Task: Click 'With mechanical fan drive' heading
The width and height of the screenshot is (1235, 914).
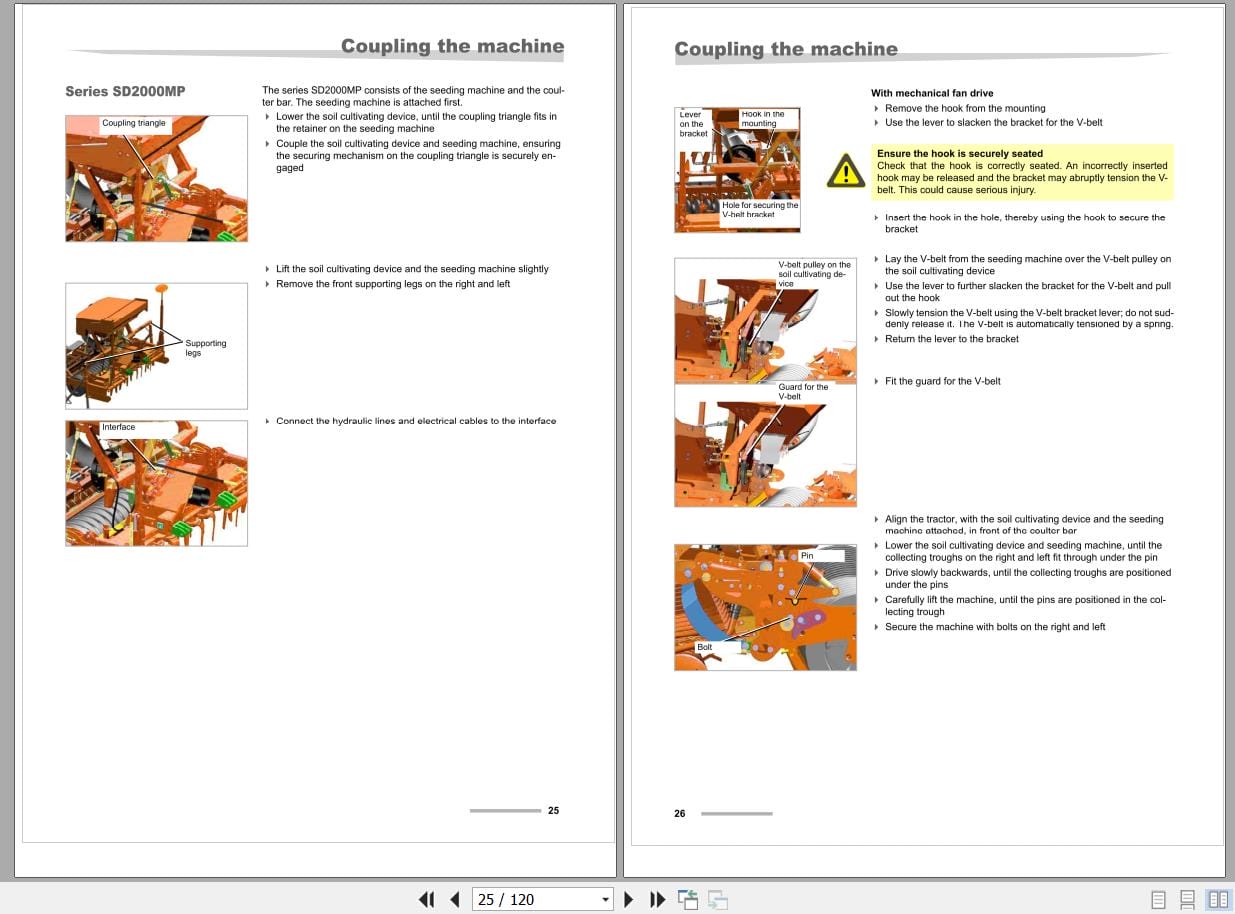Action: 932,93
